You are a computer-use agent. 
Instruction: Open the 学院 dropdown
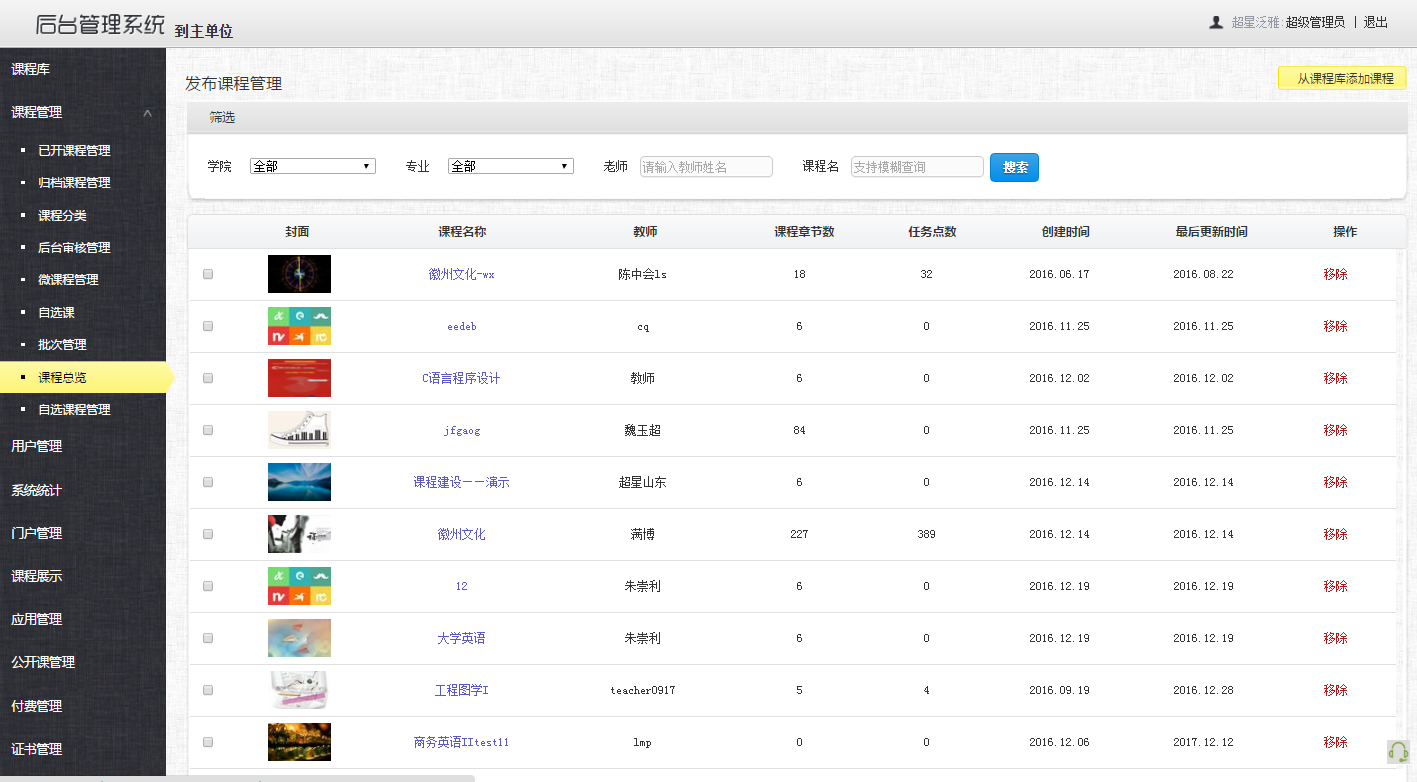click(311, 166)
